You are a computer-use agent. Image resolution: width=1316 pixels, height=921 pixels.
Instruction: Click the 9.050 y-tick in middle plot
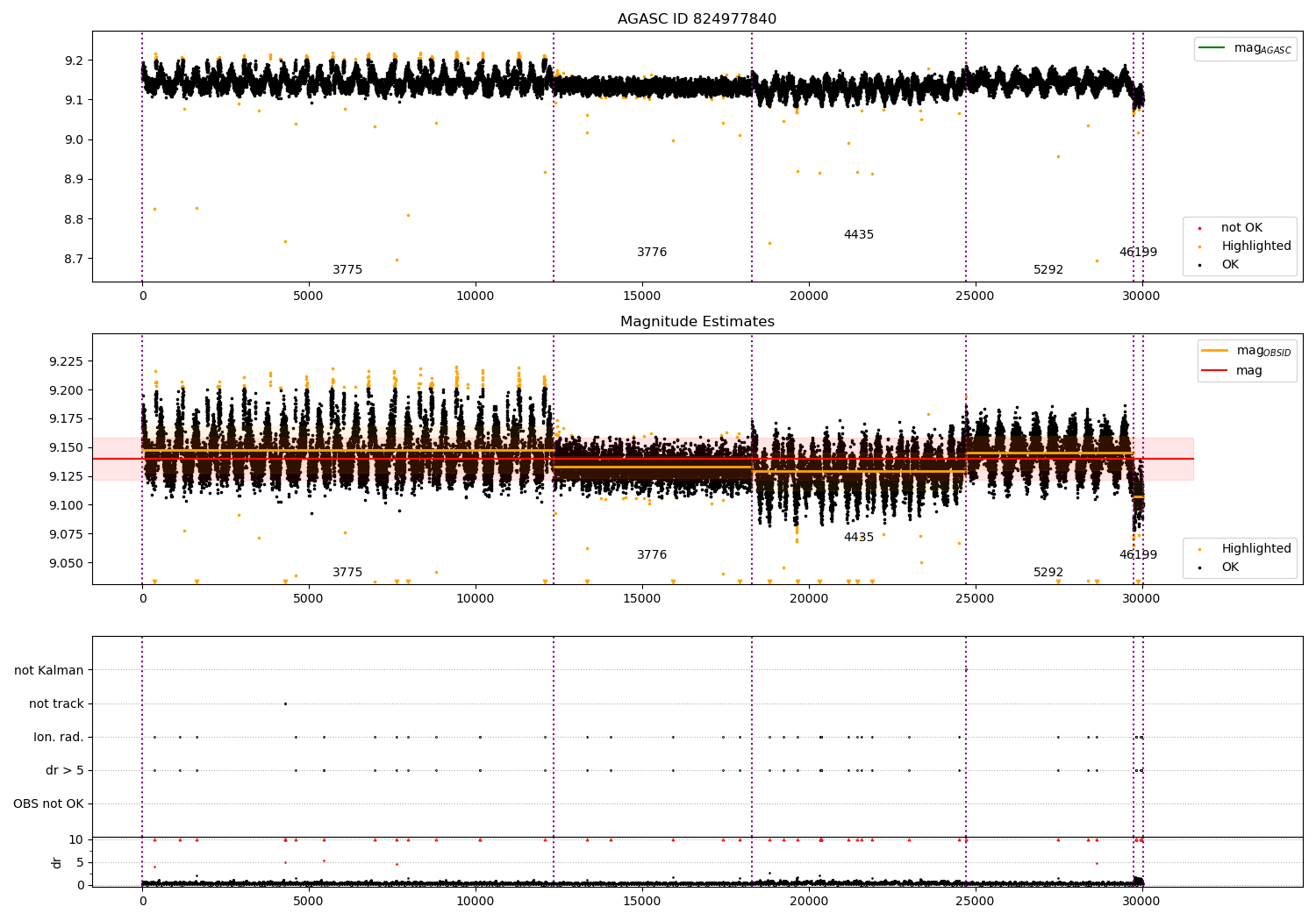click(x=67, y=563)
